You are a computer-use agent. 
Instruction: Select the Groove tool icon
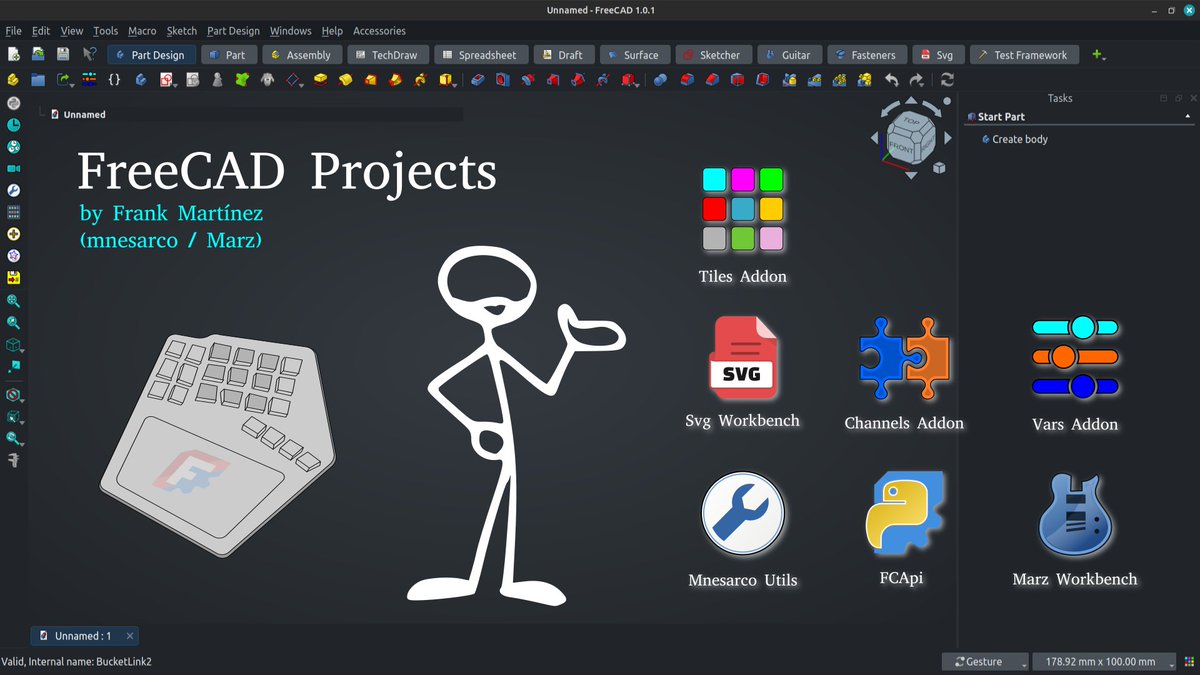[528, 80]
